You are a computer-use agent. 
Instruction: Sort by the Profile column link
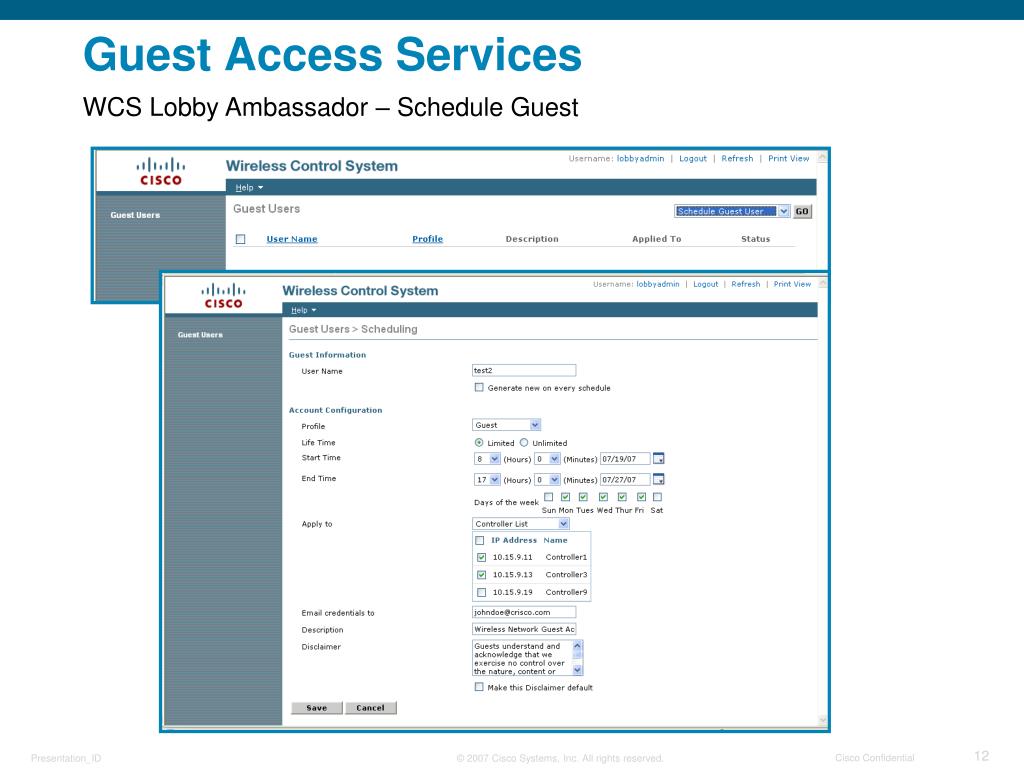pyautogui.click(x=427, y=239)
